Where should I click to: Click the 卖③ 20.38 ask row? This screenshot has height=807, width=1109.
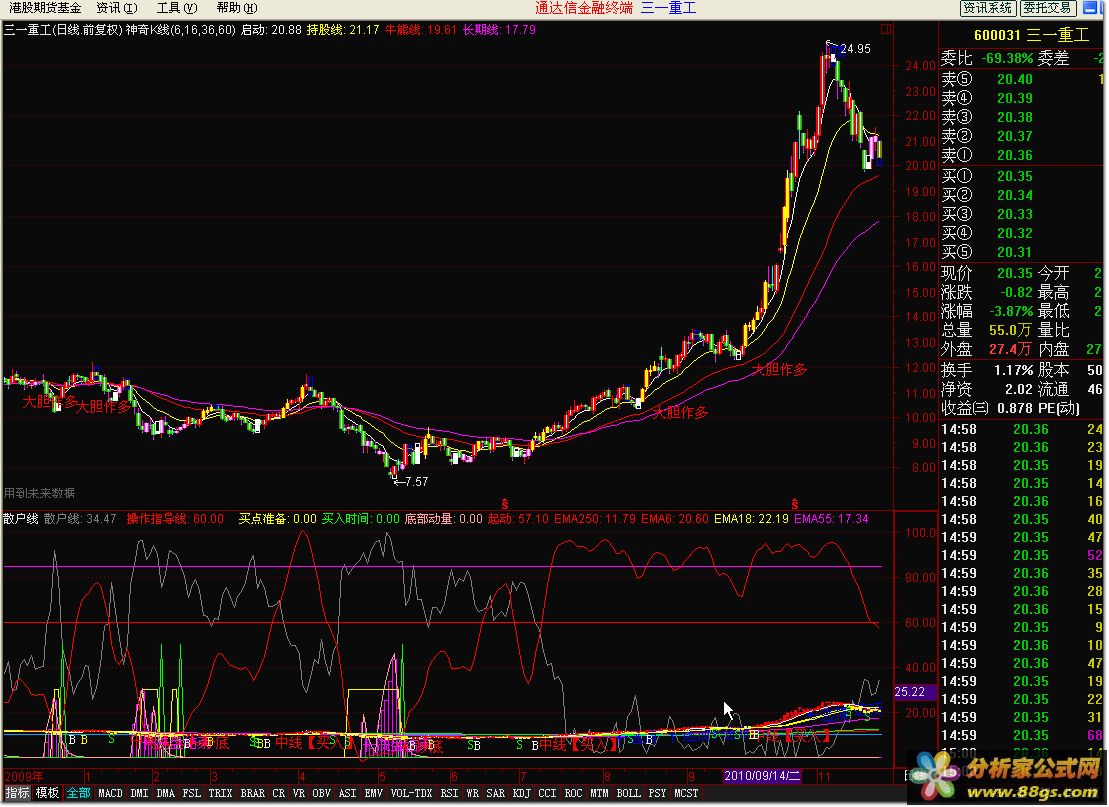coord(987,117)
